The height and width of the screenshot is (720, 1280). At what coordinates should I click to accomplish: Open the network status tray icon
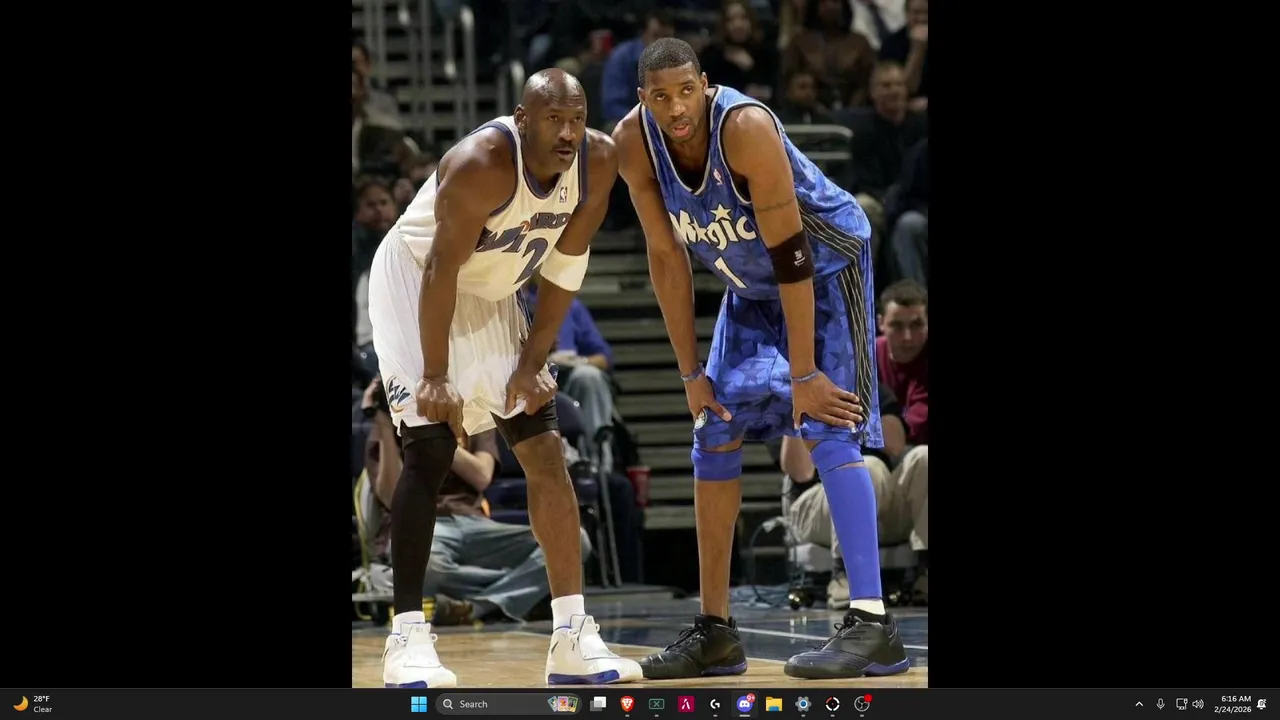[x=1181, y=704]
